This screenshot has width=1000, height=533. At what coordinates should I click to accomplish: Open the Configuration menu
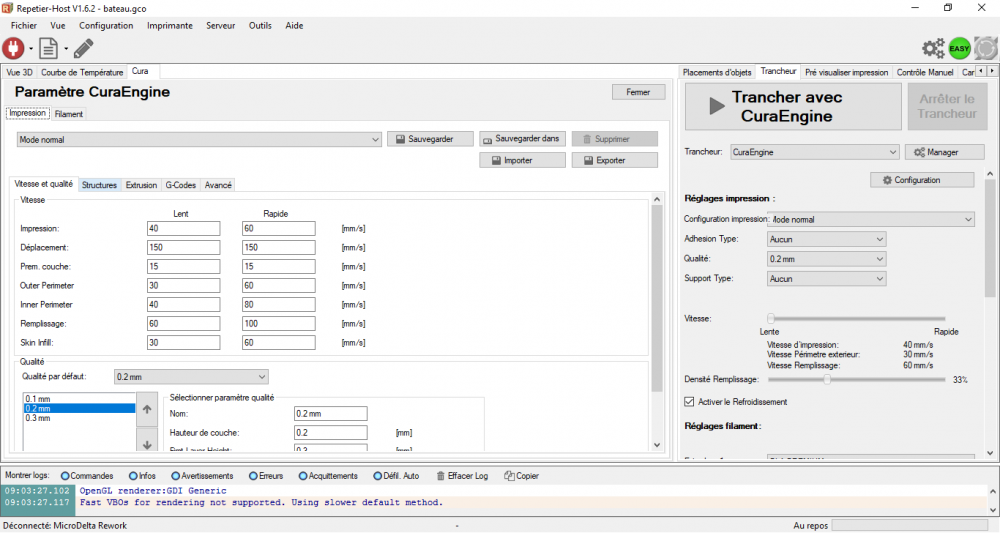tap(106, 26)
